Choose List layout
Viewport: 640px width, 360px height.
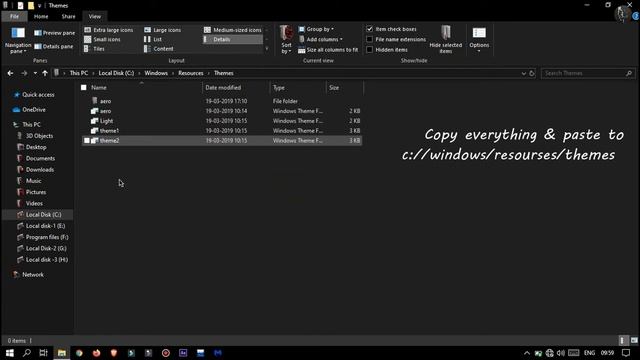coord(153,39)
